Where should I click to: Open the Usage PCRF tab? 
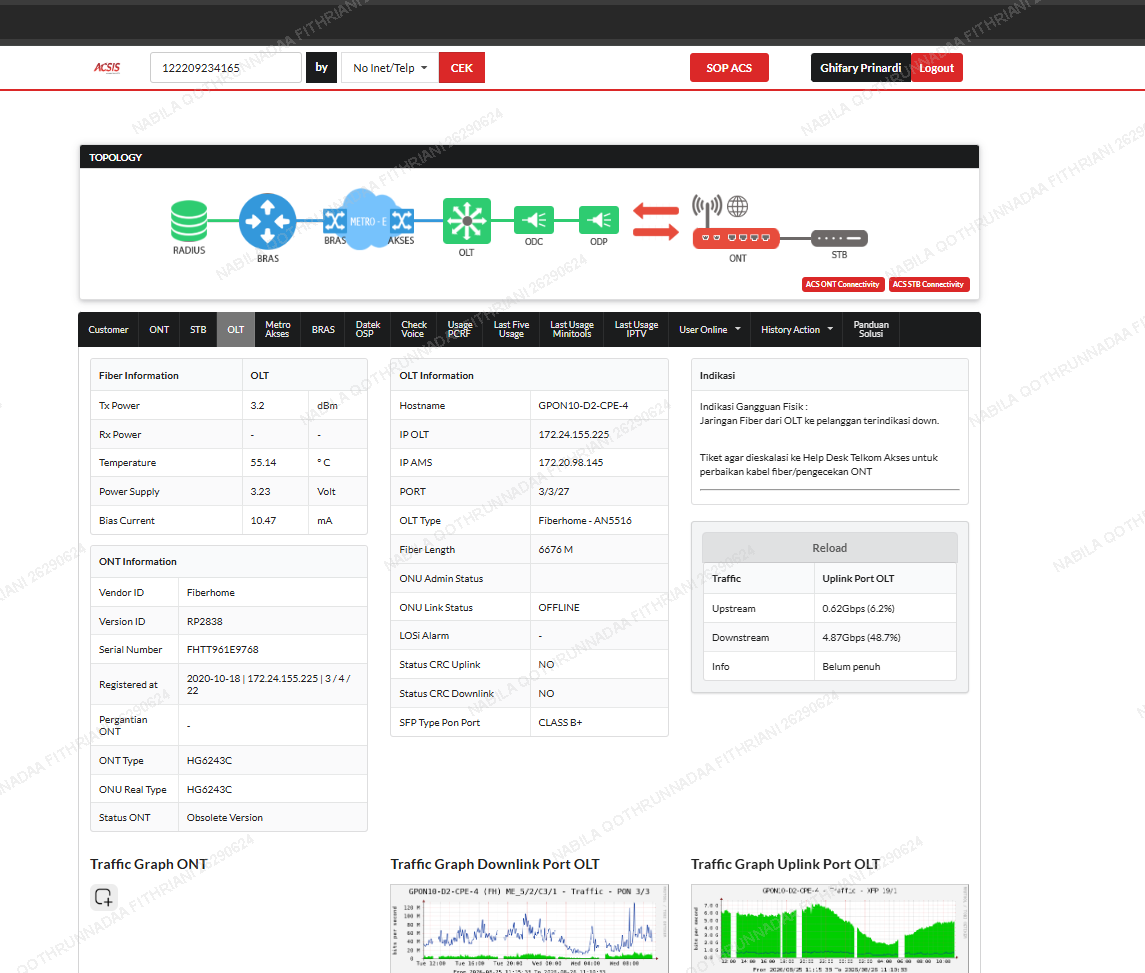(x=459, y=329)
